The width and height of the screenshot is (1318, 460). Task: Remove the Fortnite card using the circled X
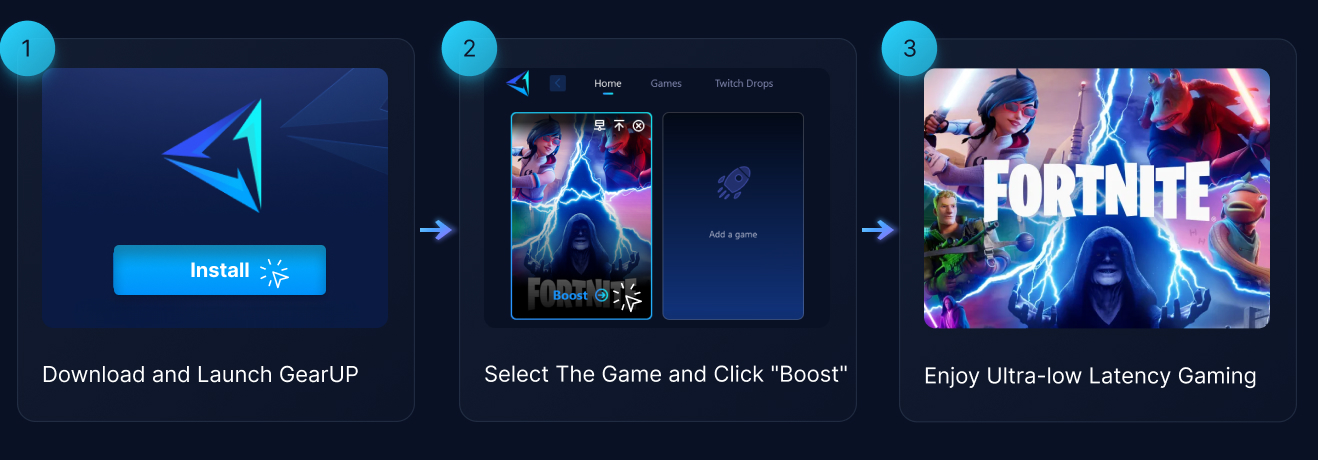(x=639, y=125)
